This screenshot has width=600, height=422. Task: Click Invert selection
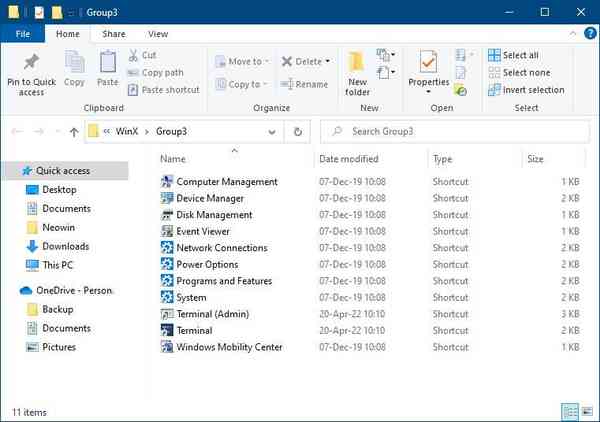coord(525,90)
